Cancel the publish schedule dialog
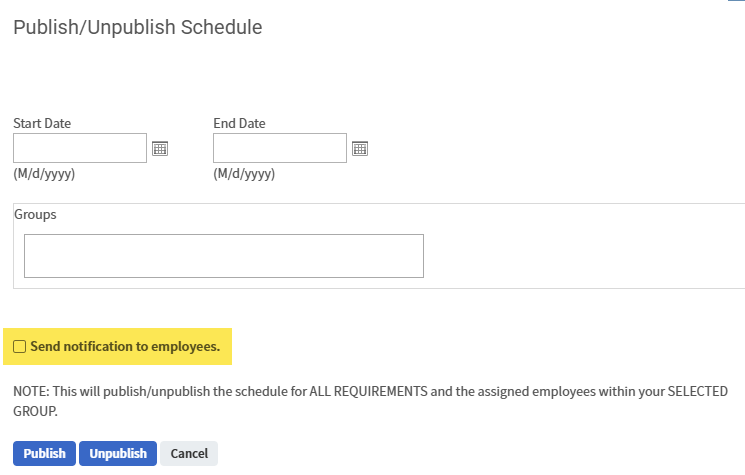 (189, 454)
